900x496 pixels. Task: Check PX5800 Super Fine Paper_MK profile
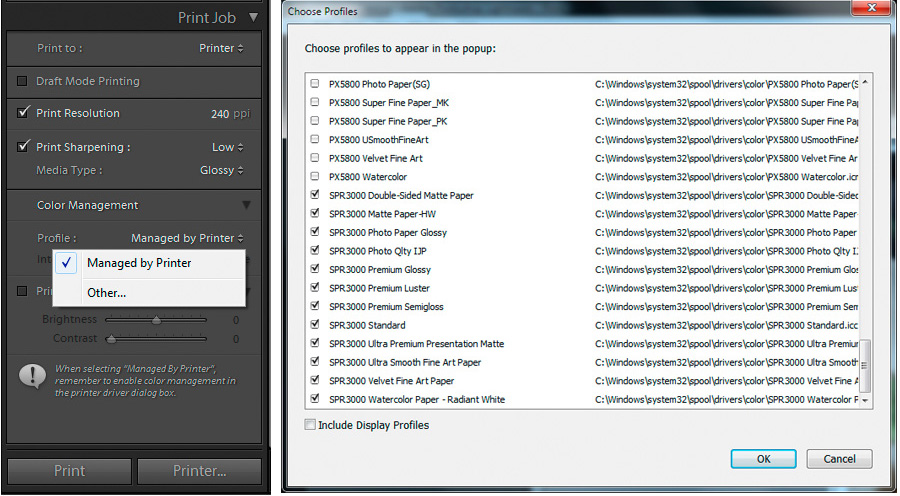[x=315, y=102]
